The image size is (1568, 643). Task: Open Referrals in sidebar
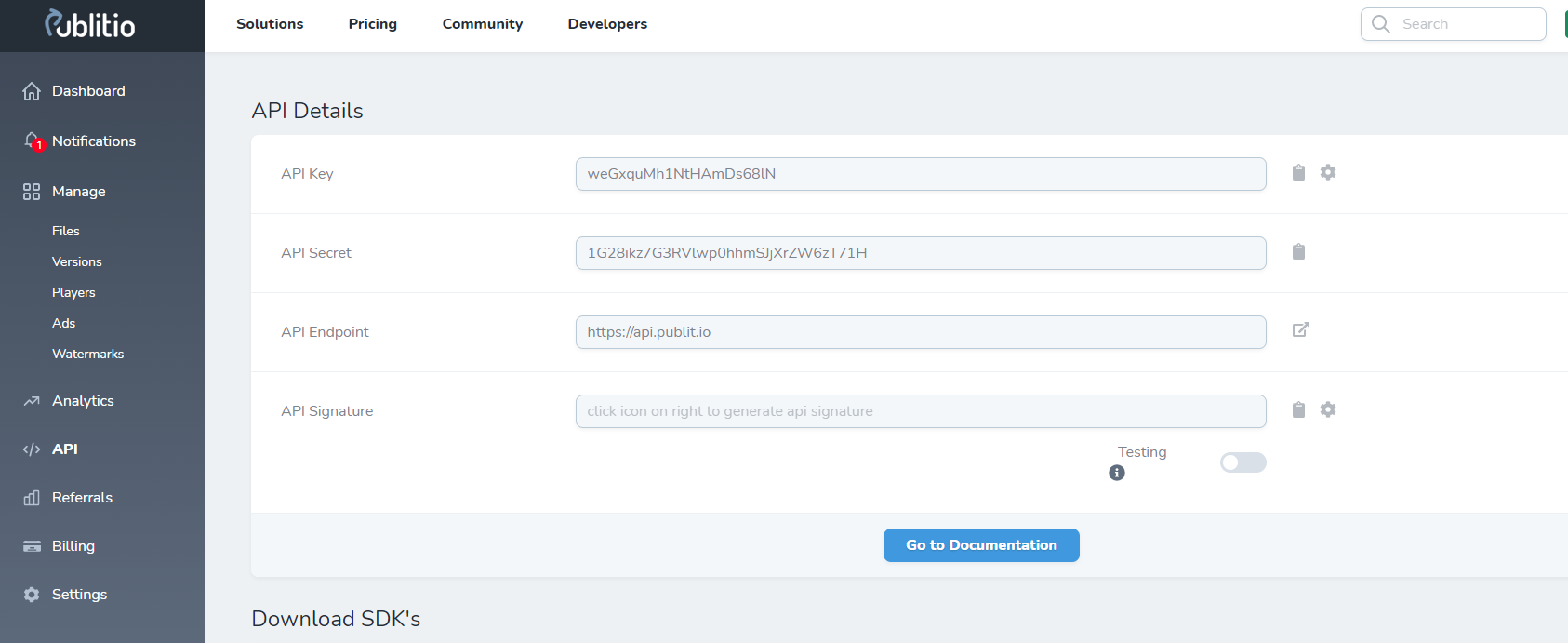pyautogui.click(x=82, y=498)
